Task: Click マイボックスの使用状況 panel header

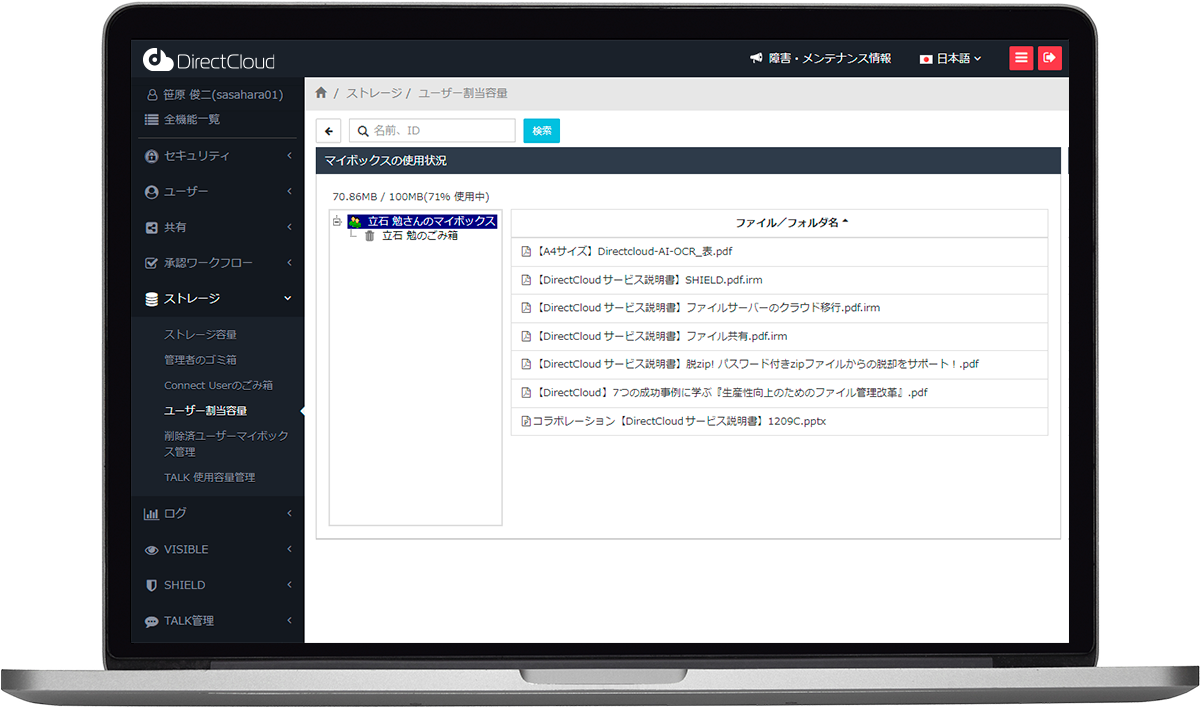Action: [x=688, y=160]
